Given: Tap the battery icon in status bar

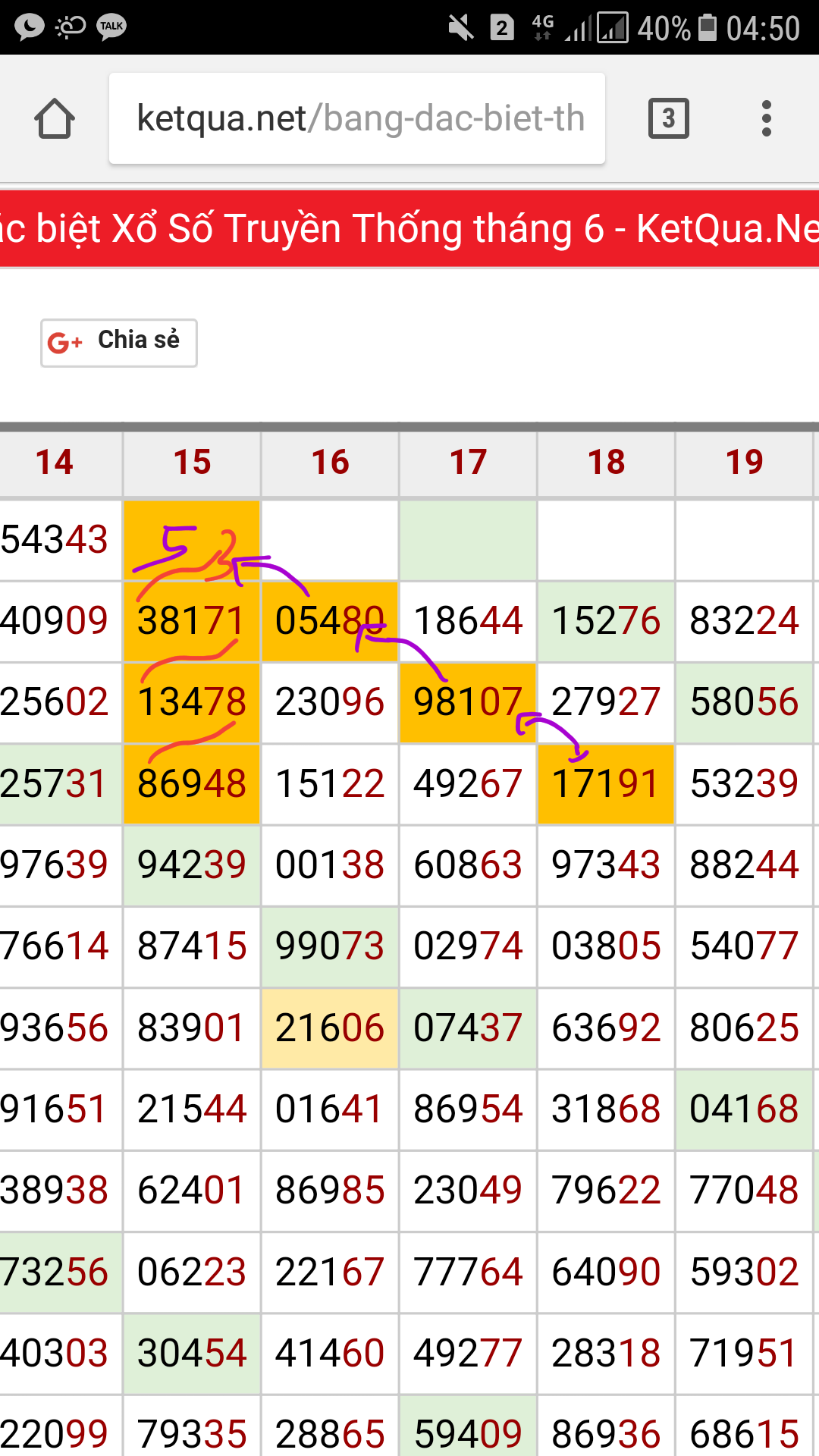Looking at the screenshot, I should [x=707, y=28].
